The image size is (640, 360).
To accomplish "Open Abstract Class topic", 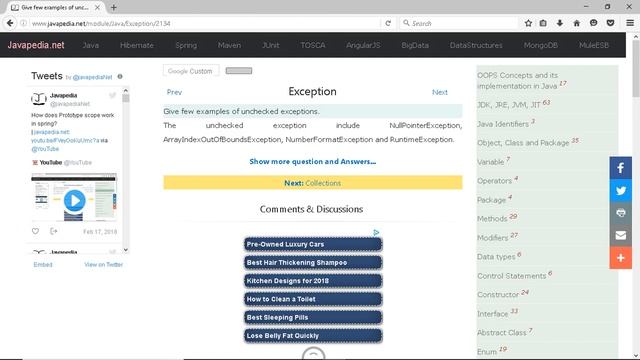I will pos(502,333).
